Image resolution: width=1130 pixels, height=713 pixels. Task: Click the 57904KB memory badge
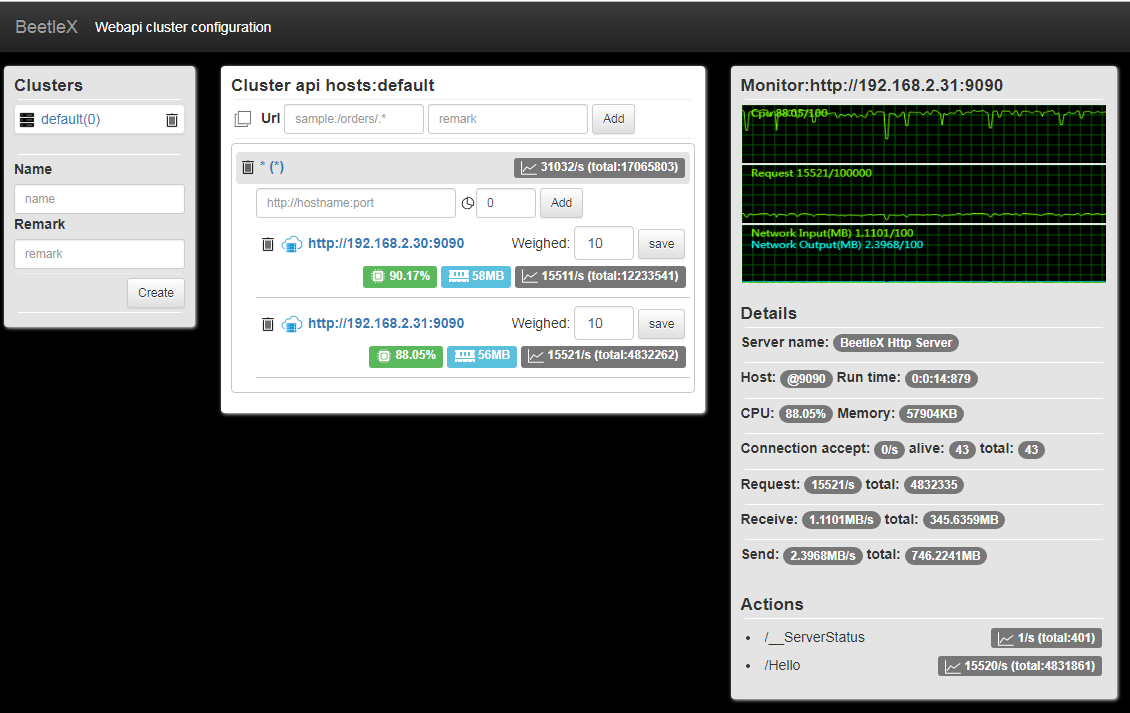(x=932, y=414)
